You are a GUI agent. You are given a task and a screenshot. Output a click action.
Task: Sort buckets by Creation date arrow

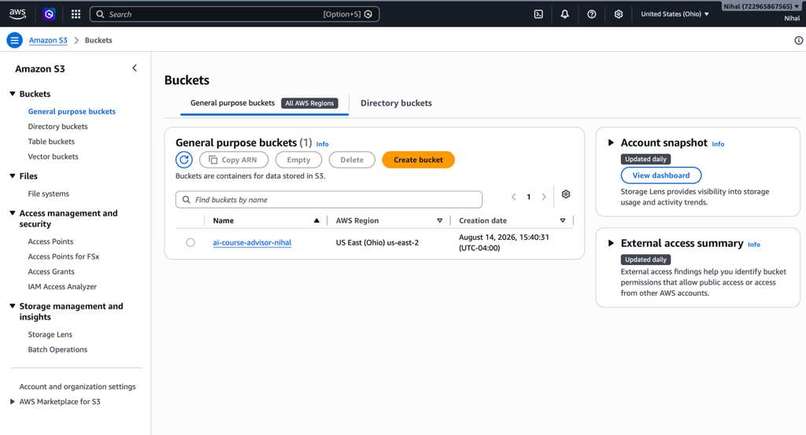(562, 221)
